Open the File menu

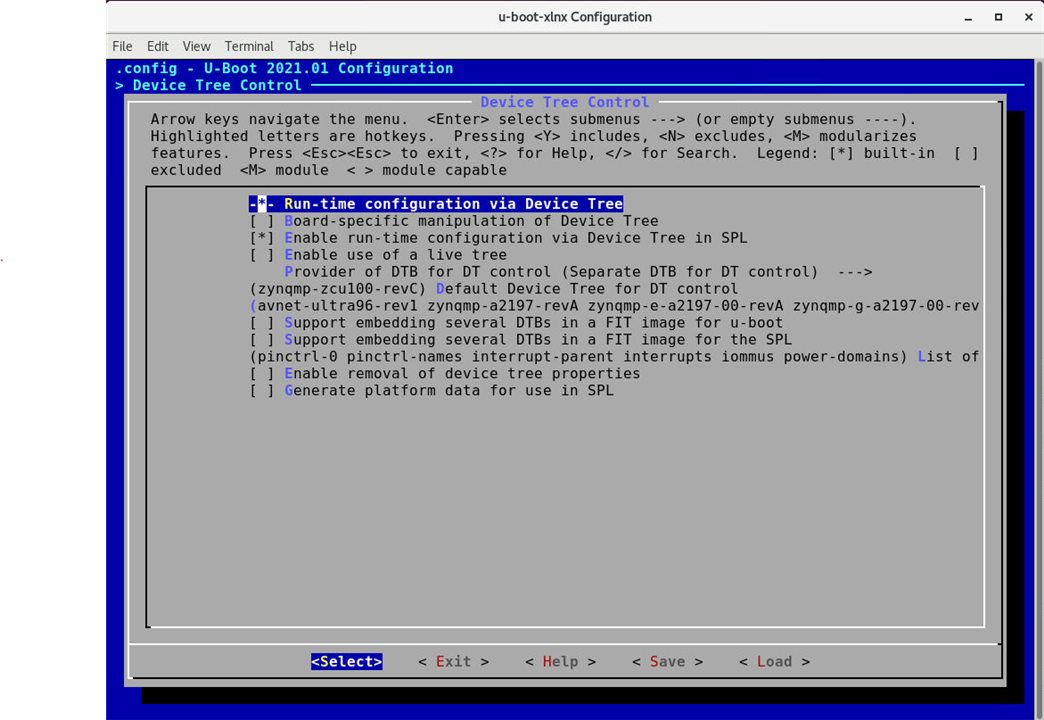[122, 46]
